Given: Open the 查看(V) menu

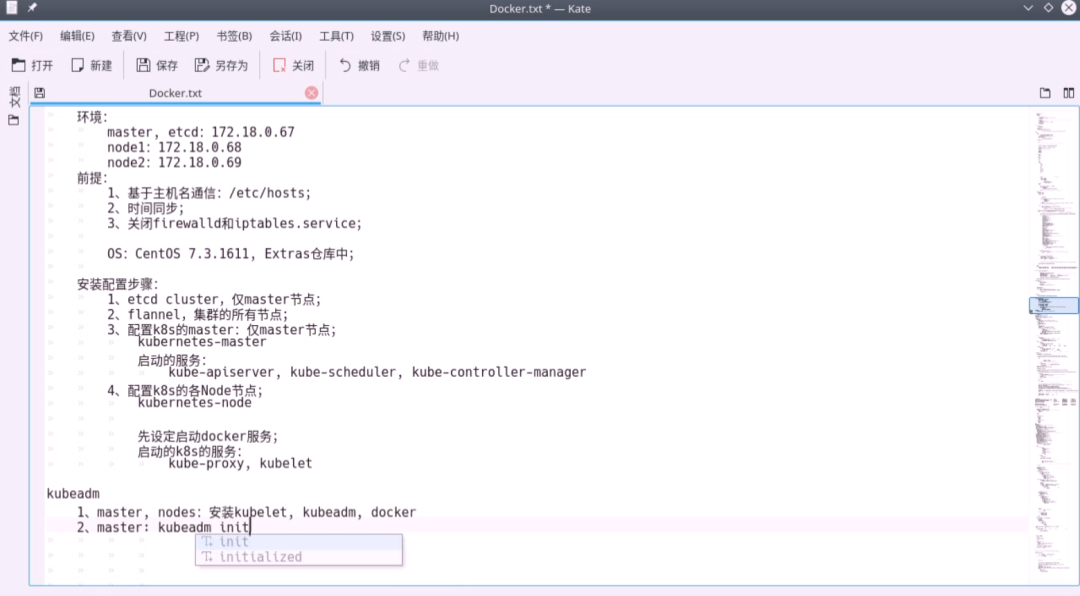Looking at the screenshot, I should point(129,36).
